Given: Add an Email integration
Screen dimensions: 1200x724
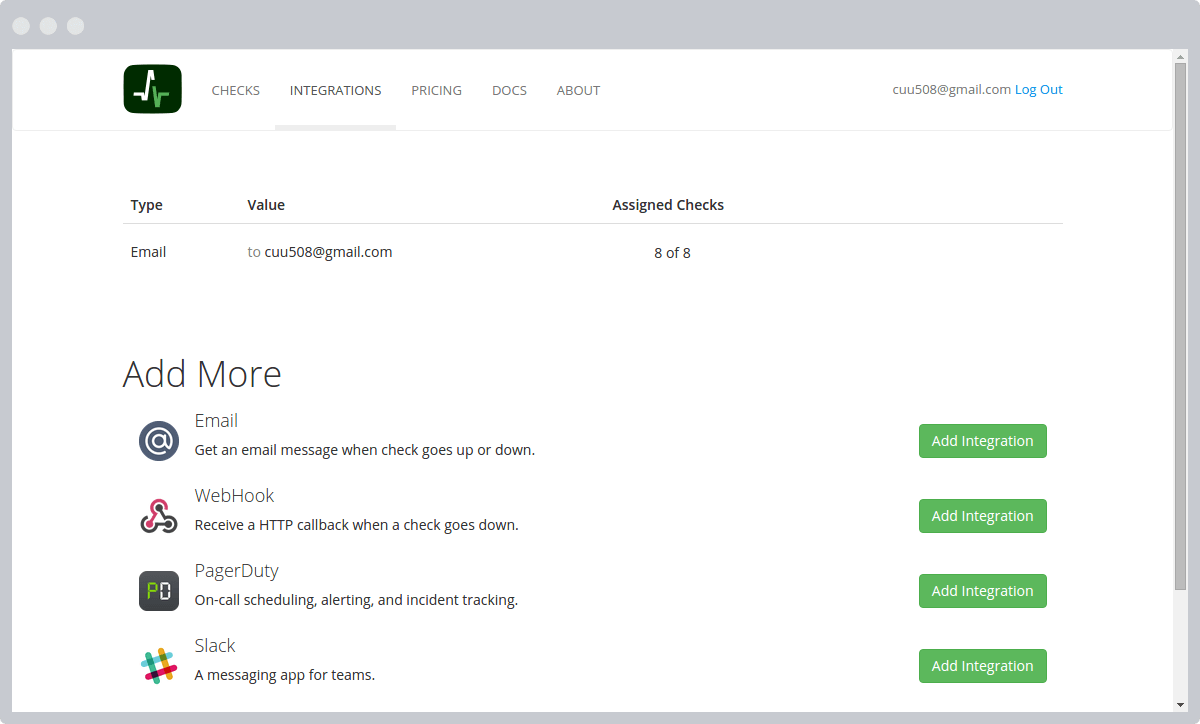Looking at the screenshot, I should pyautogui.click(x=982, y=441).
